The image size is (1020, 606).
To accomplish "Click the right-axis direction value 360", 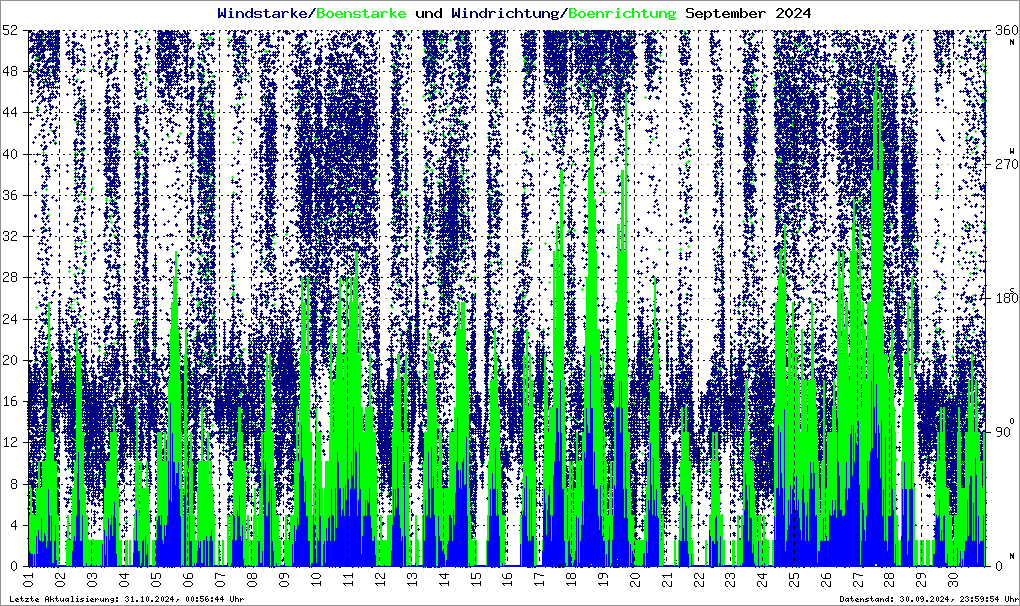I will pos(1006,31).
